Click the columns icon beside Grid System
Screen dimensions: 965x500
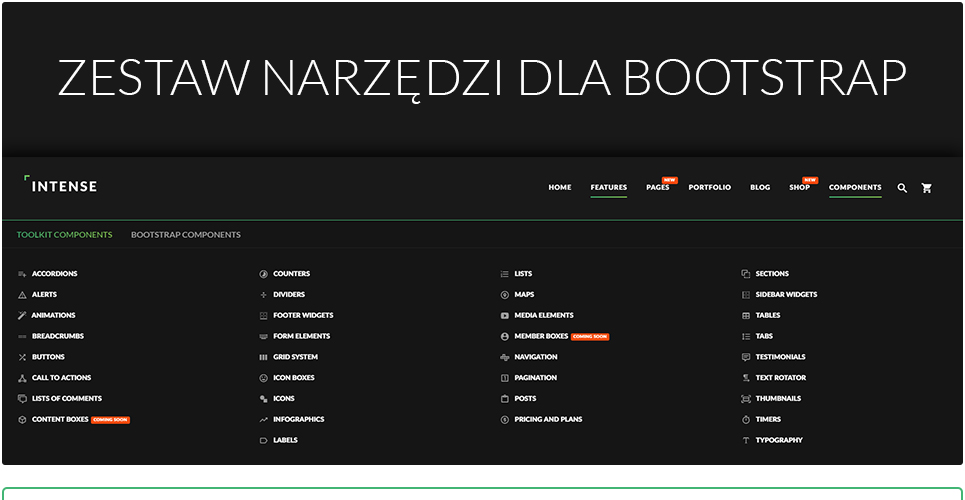coord(263,357)
